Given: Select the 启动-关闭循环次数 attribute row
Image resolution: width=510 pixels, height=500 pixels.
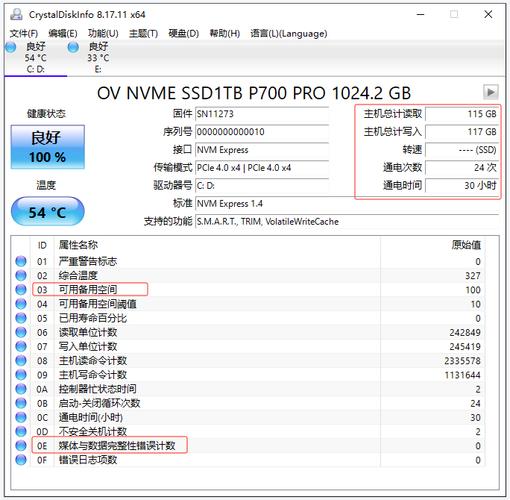Looking at the screenshot, I should pos(249,403).
